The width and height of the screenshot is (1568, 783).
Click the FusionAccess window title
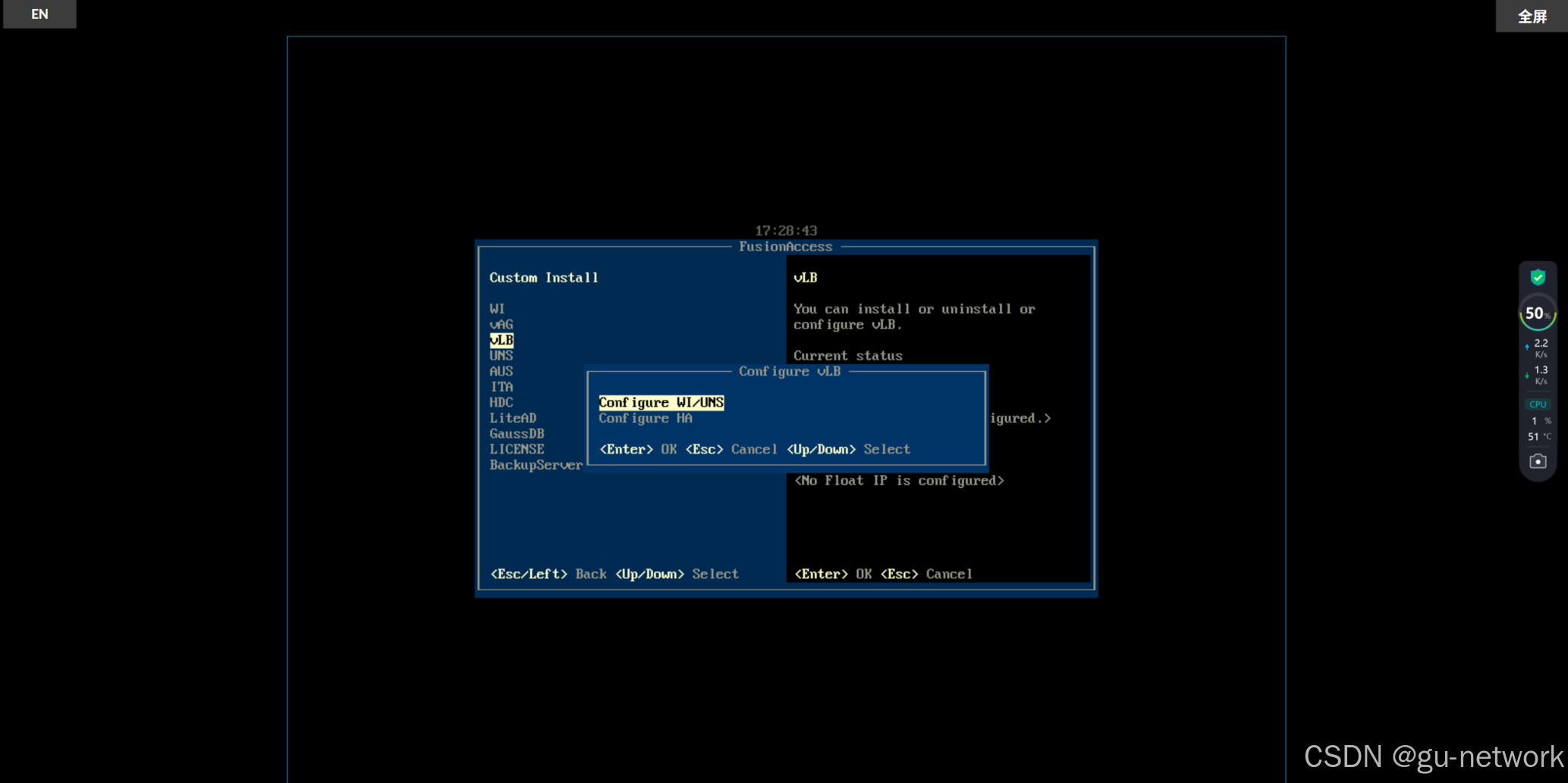pos(785,247)
